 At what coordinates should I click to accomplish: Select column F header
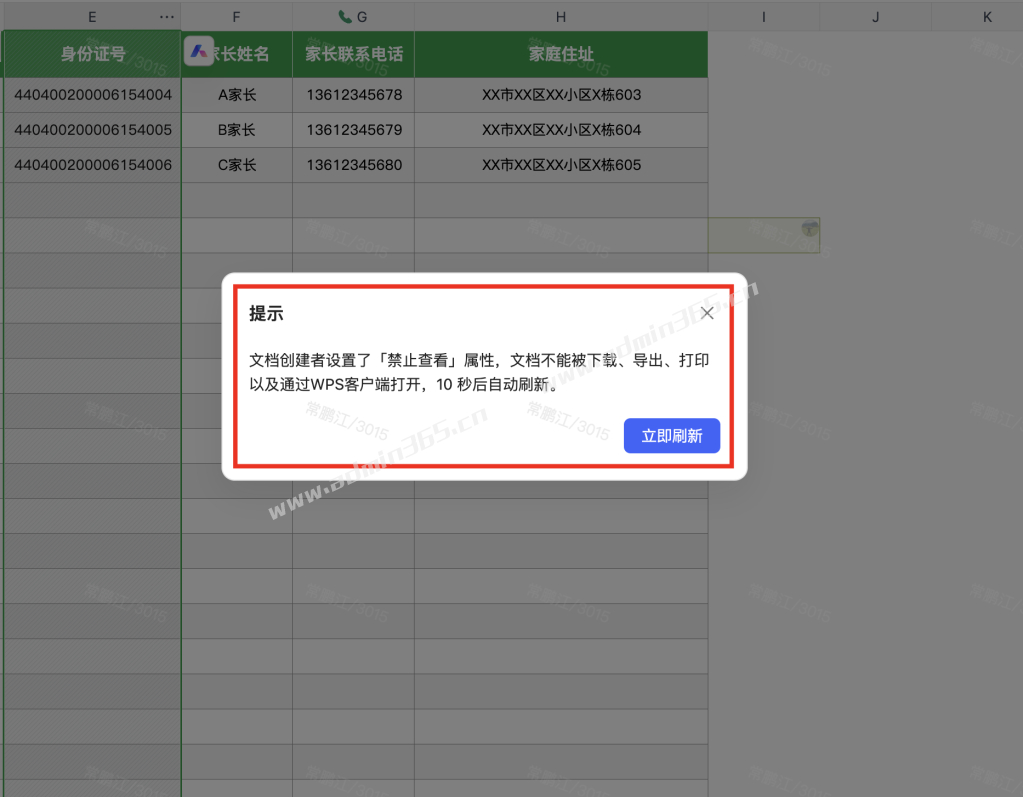236,15
